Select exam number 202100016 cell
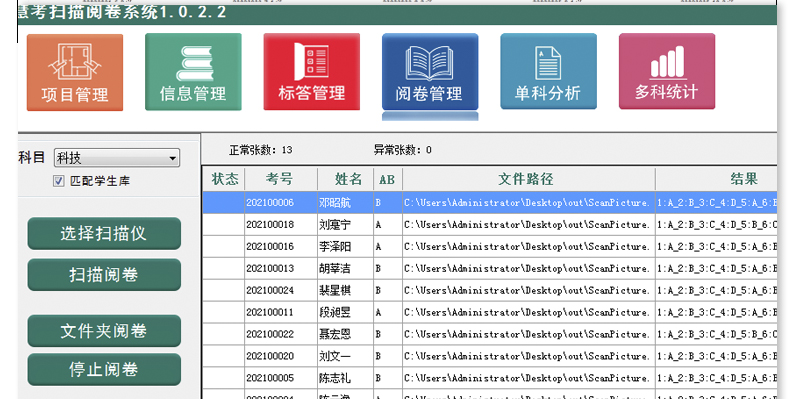 pos(281,246)
